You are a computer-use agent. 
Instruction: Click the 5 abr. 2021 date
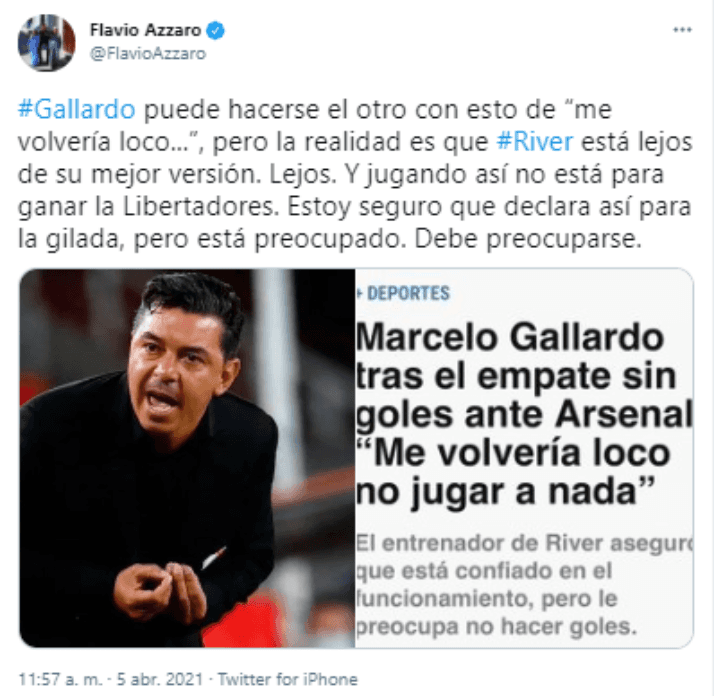click(160, 679)
